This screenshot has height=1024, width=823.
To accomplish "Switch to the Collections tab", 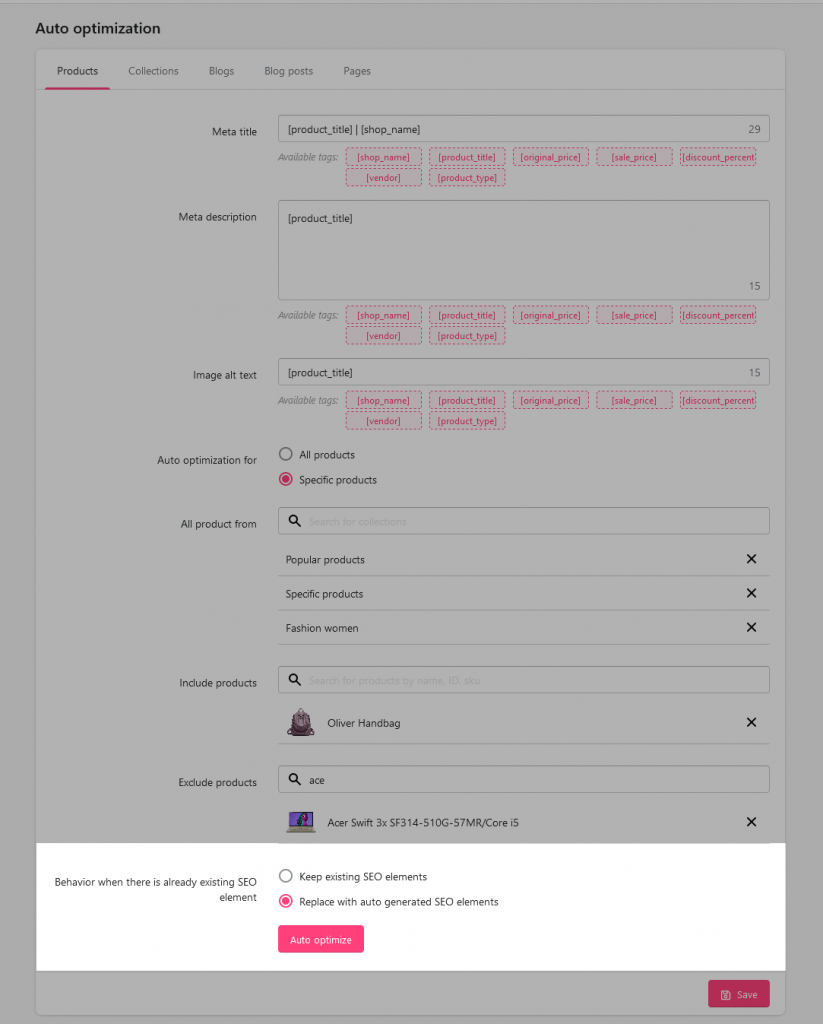I will pyautogui.click(x=153, y=71).
